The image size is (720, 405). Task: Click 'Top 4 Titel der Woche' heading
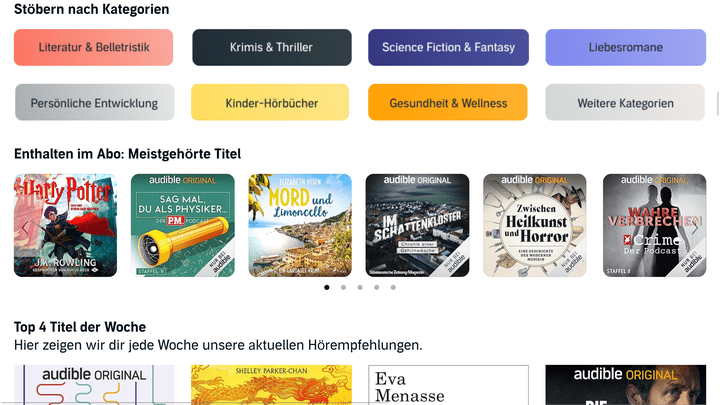click(x=80, y=327)
